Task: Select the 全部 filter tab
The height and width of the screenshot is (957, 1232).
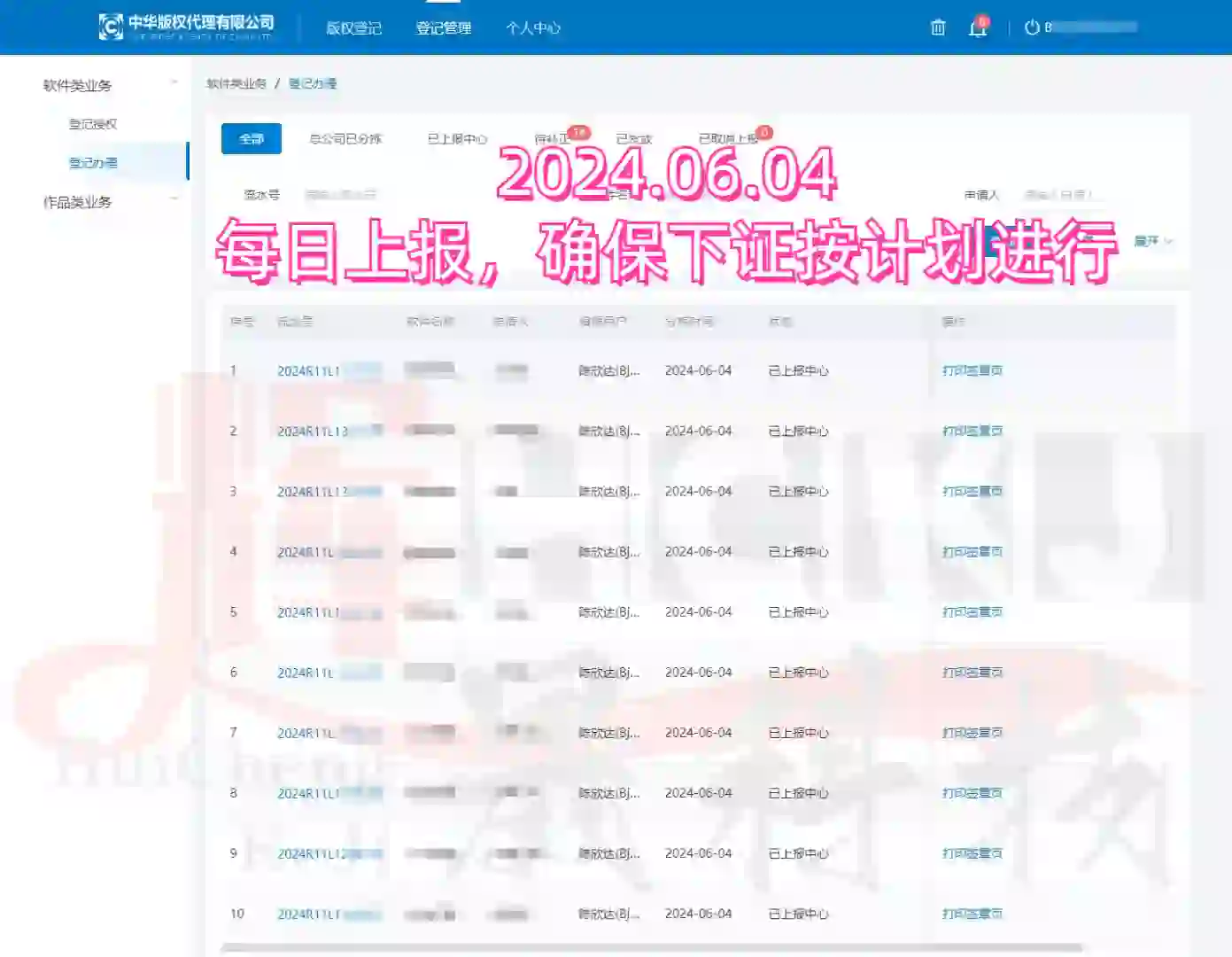Action: coord(251,139)
